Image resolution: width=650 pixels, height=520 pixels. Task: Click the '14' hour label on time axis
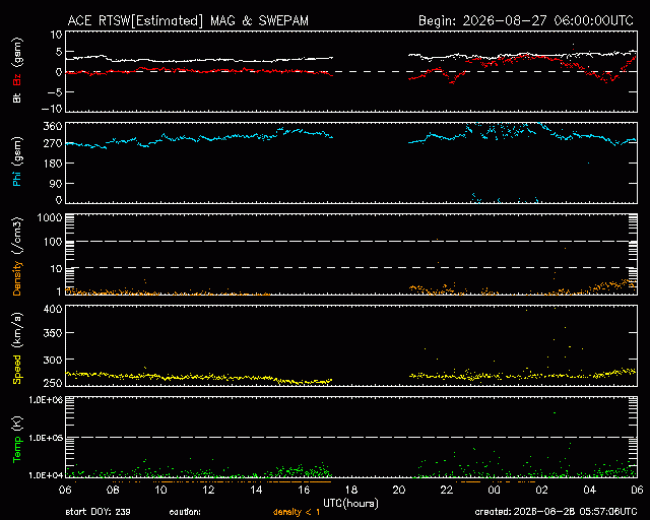tap(256, 490)
